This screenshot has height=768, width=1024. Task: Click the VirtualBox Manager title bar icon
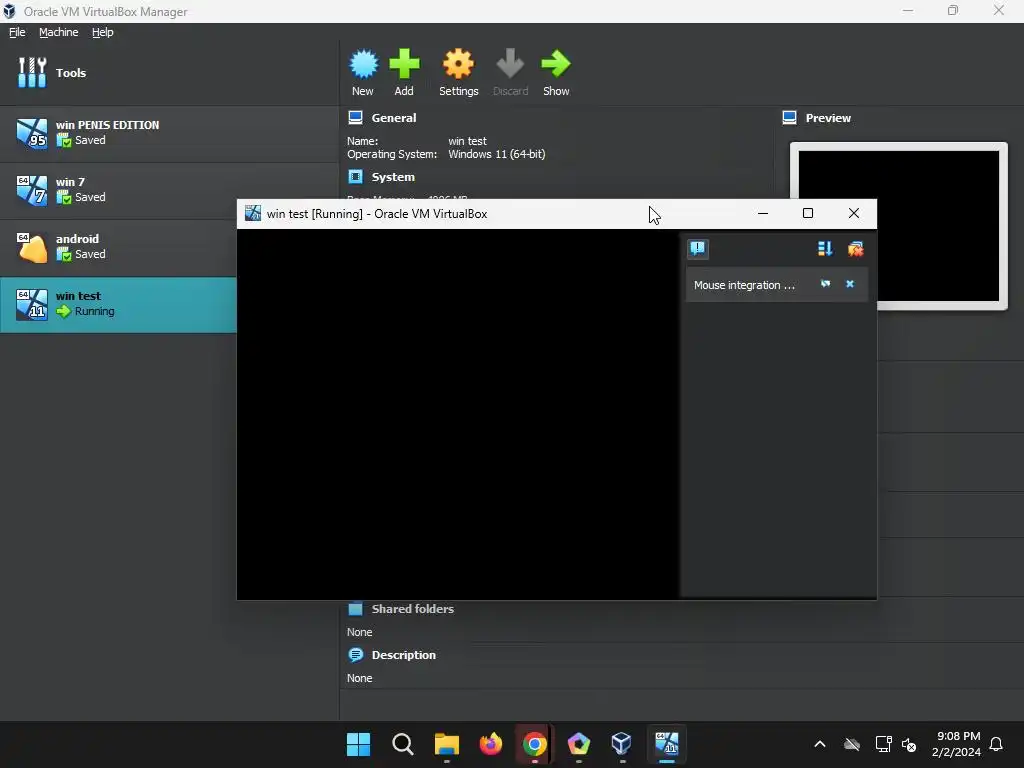10,11
